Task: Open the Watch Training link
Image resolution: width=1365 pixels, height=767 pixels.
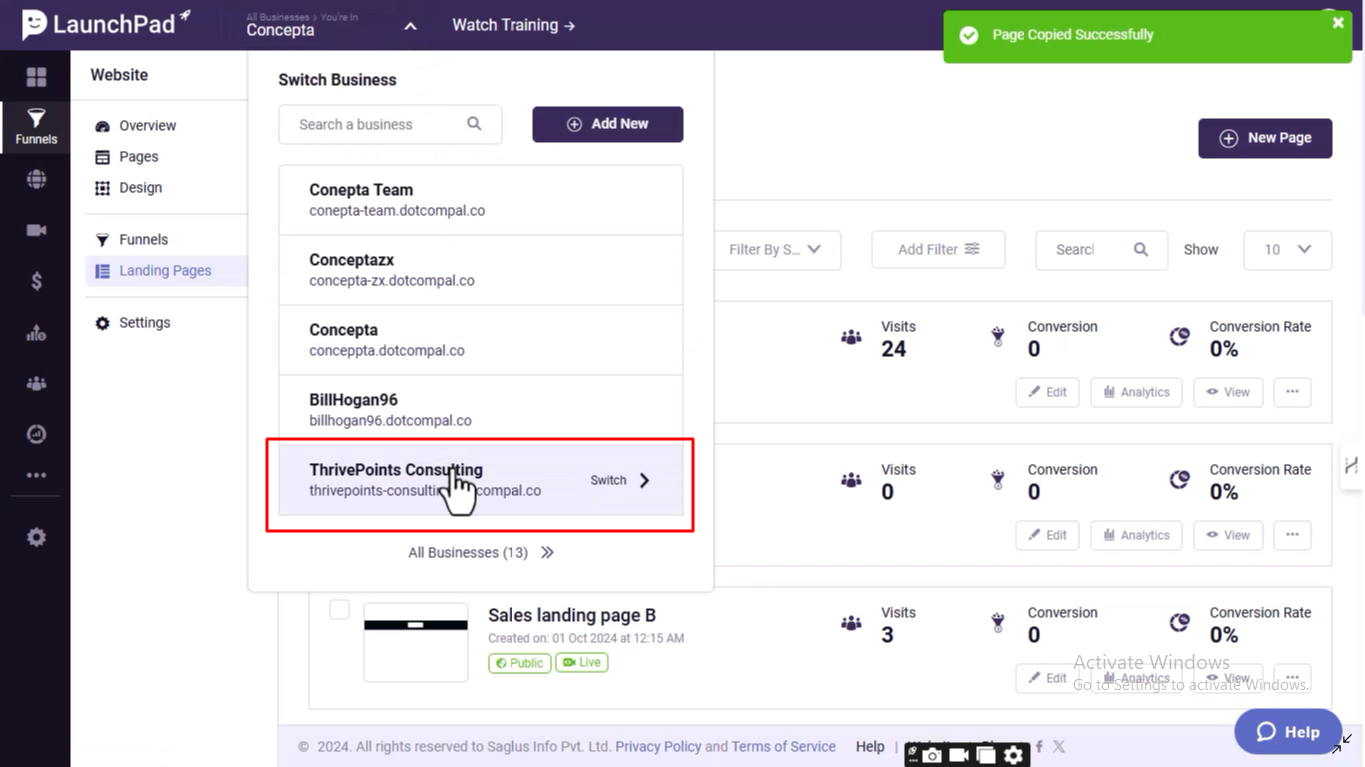Action: click(x=514, y=25)
